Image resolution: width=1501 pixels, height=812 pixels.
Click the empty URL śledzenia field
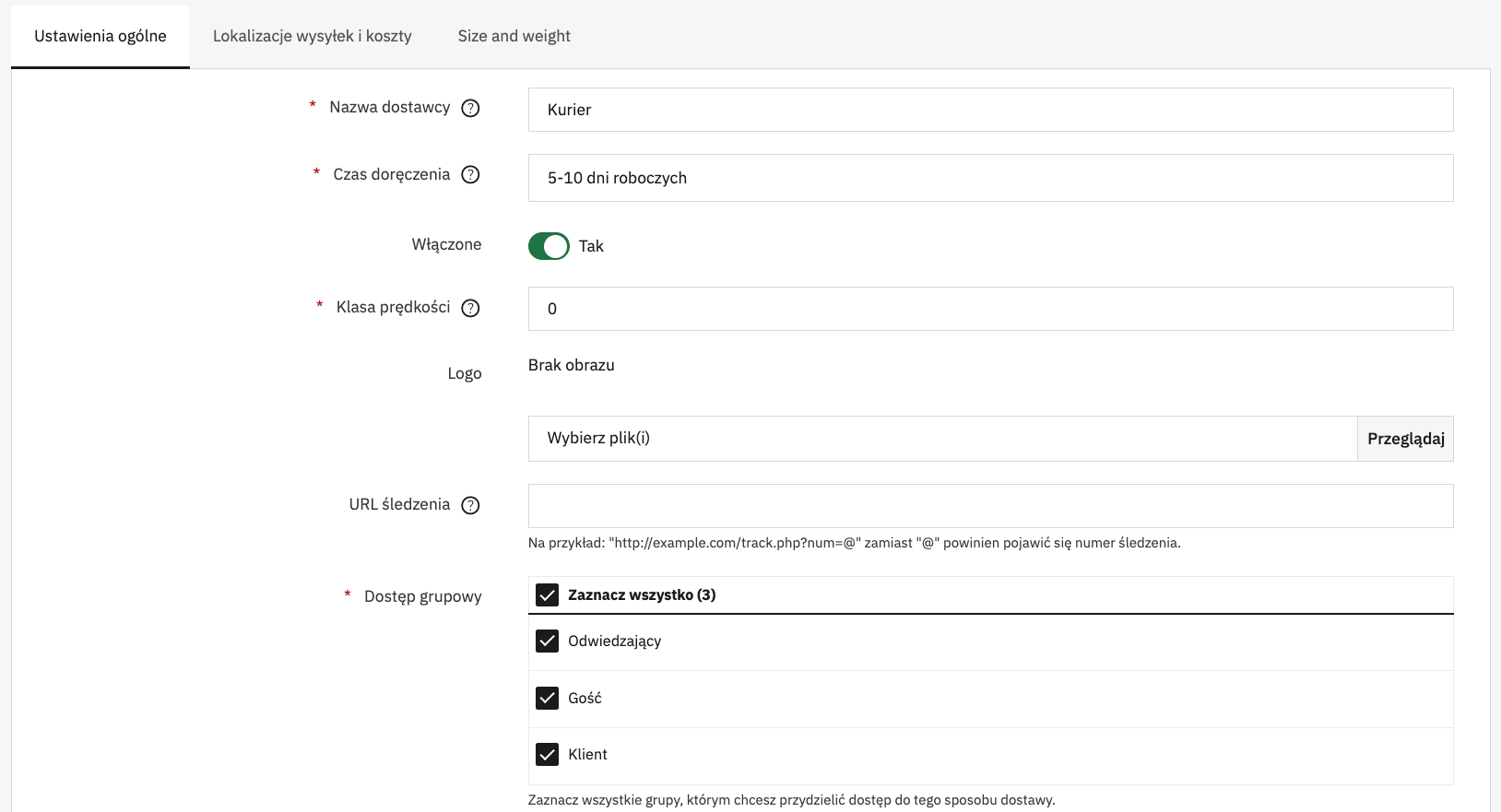coord(991,506)
